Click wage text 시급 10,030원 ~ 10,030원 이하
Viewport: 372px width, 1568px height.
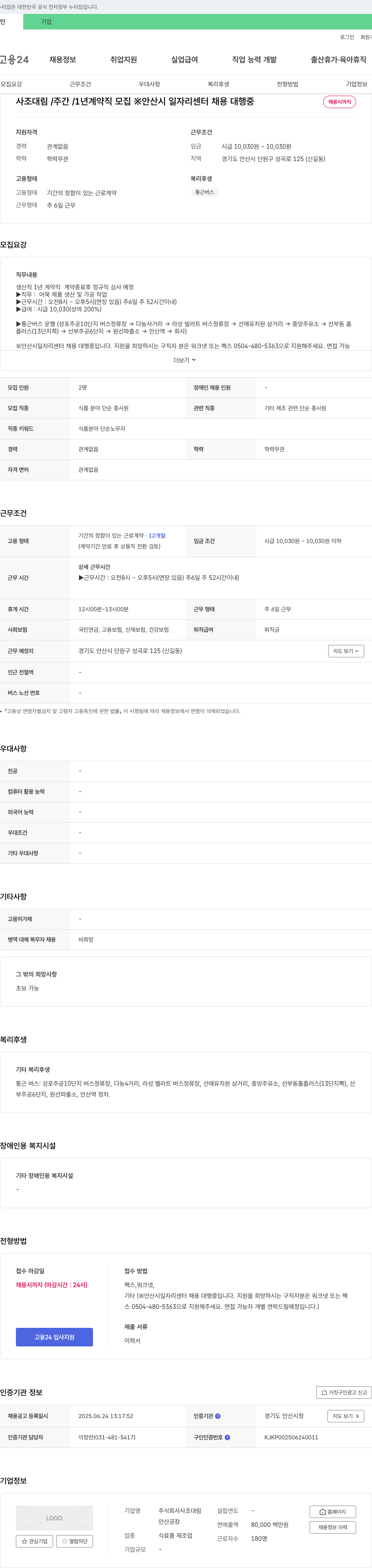point(303,540)
